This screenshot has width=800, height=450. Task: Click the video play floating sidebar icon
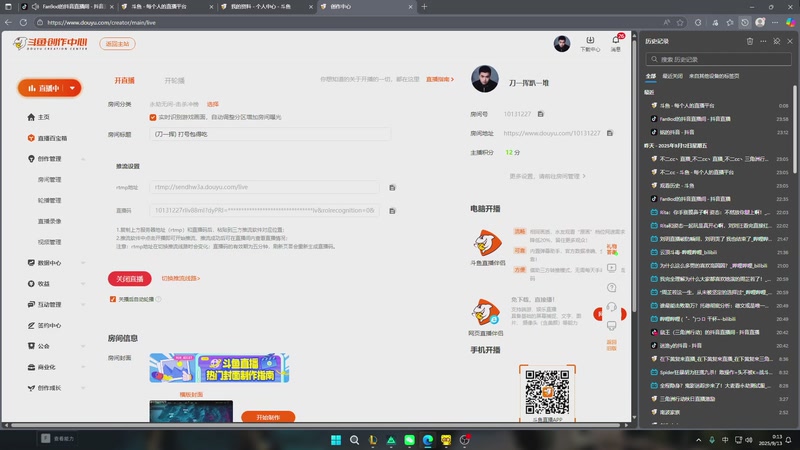[612, 268]
